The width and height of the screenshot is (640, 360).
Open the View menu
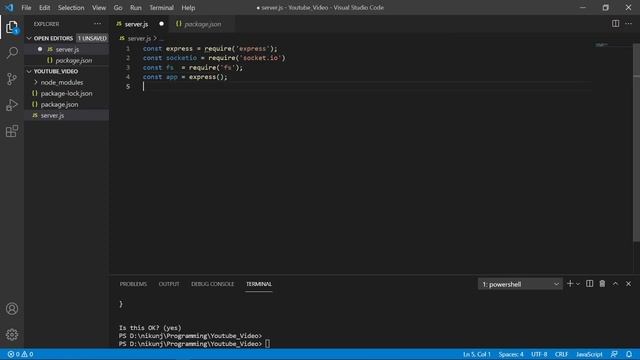(x=99, y=8)
